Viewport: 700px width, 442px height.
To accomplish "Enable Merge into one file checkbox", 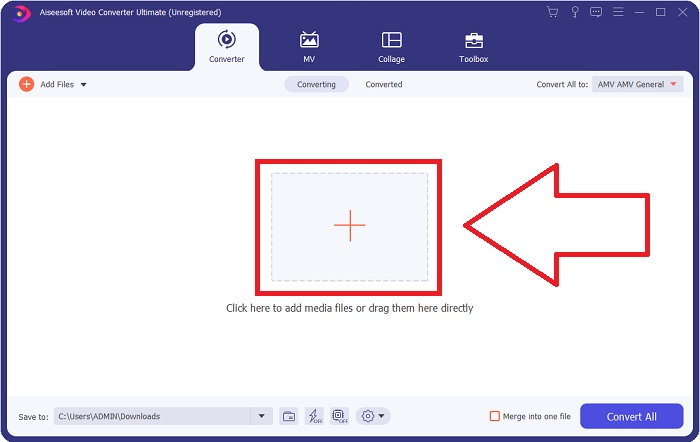I will click(x=495, y=416).
